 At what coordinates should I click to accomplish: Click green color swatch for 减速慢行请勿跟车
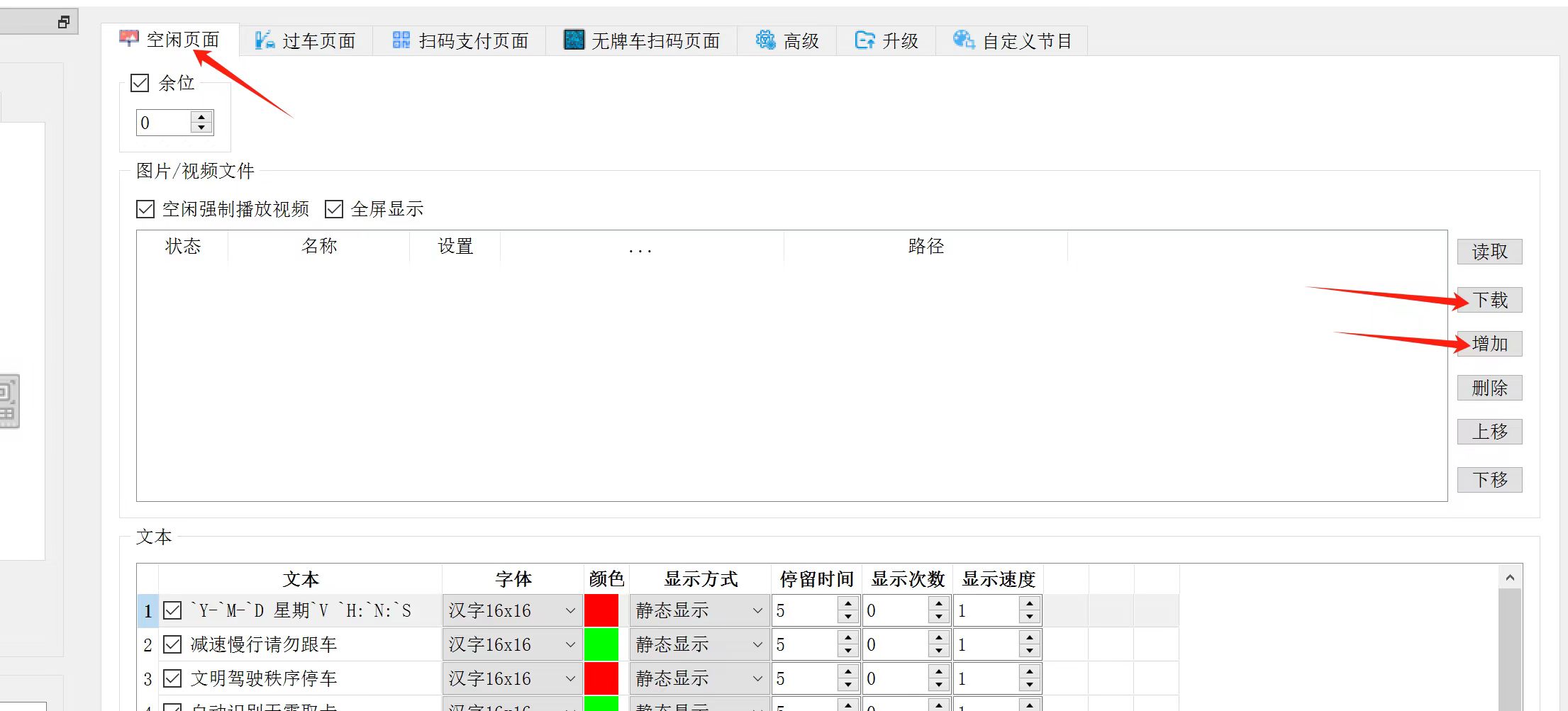601,644
